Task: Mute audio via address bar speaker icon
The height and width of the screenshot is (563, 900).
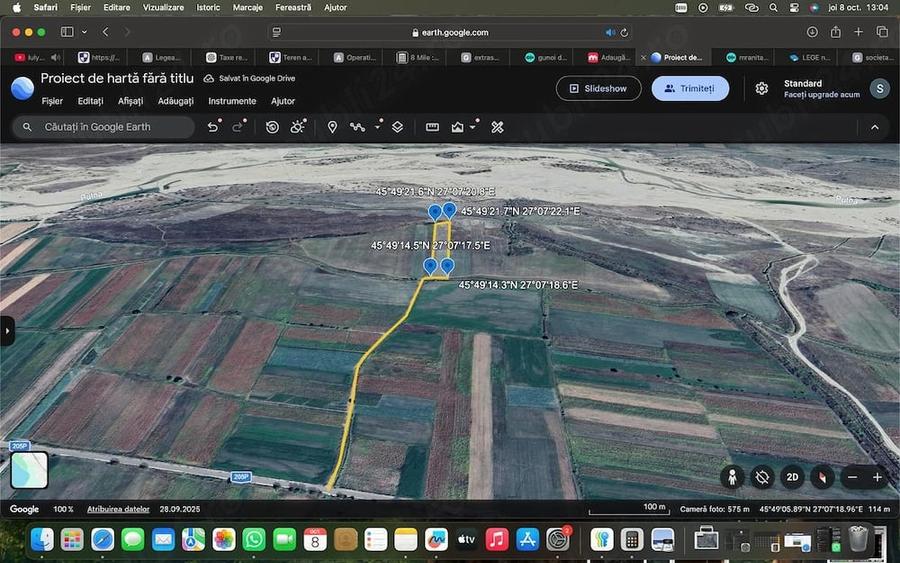Action: pyautogui.click(x=610, y=33)
